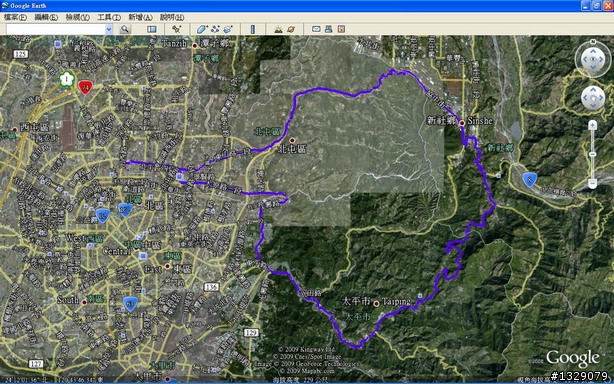Click the Tanzih place marker dot
614x384 pixels.
195,46
